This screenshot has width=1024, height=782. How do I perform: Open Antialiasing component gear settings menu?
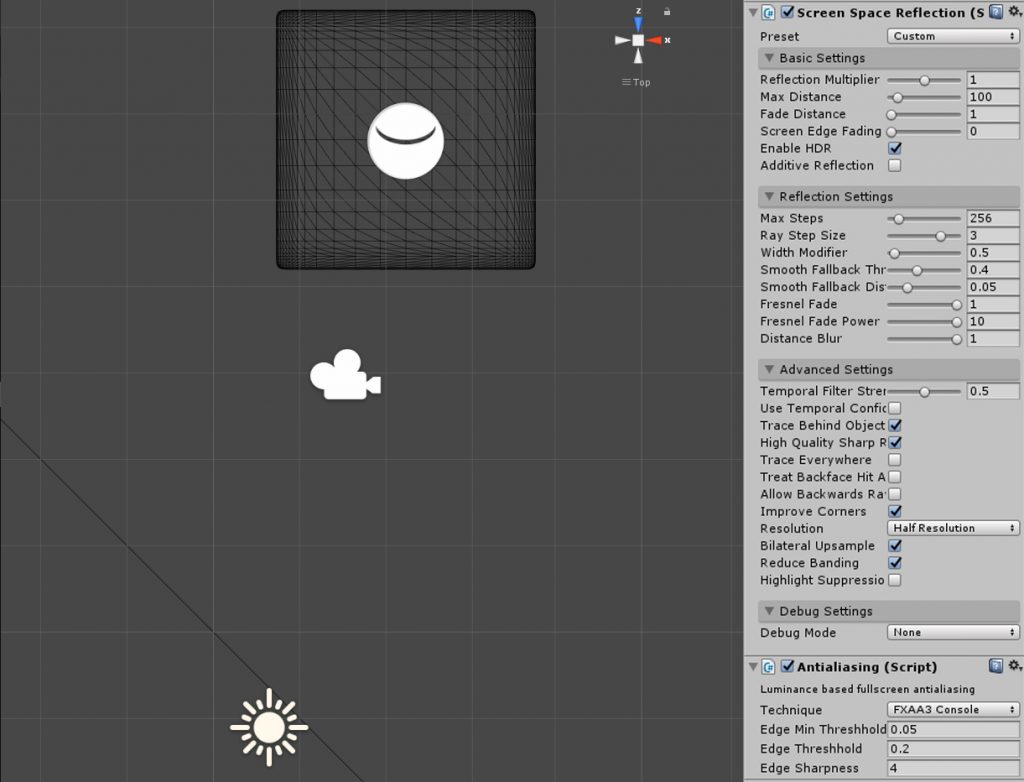[1014, 666]
